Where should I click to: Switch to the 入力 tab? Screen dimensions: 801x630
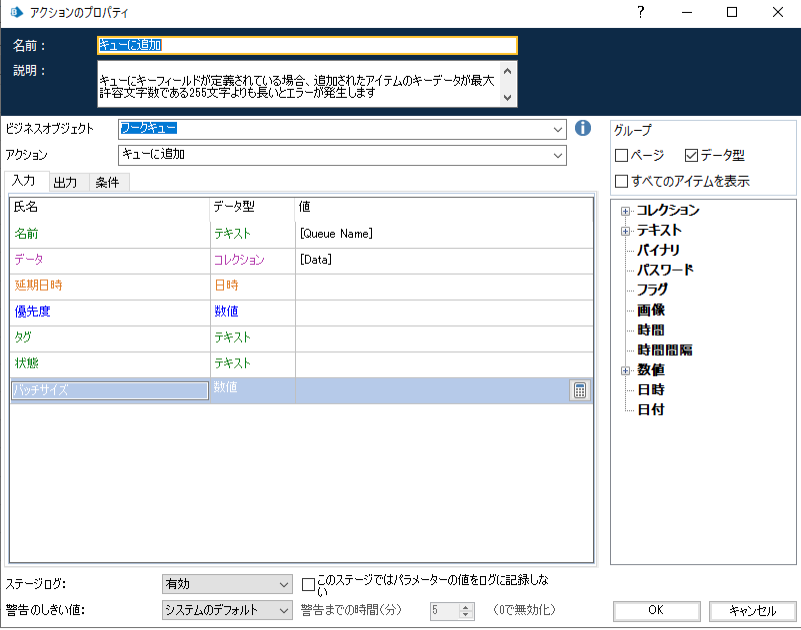(x=24, y=181)
